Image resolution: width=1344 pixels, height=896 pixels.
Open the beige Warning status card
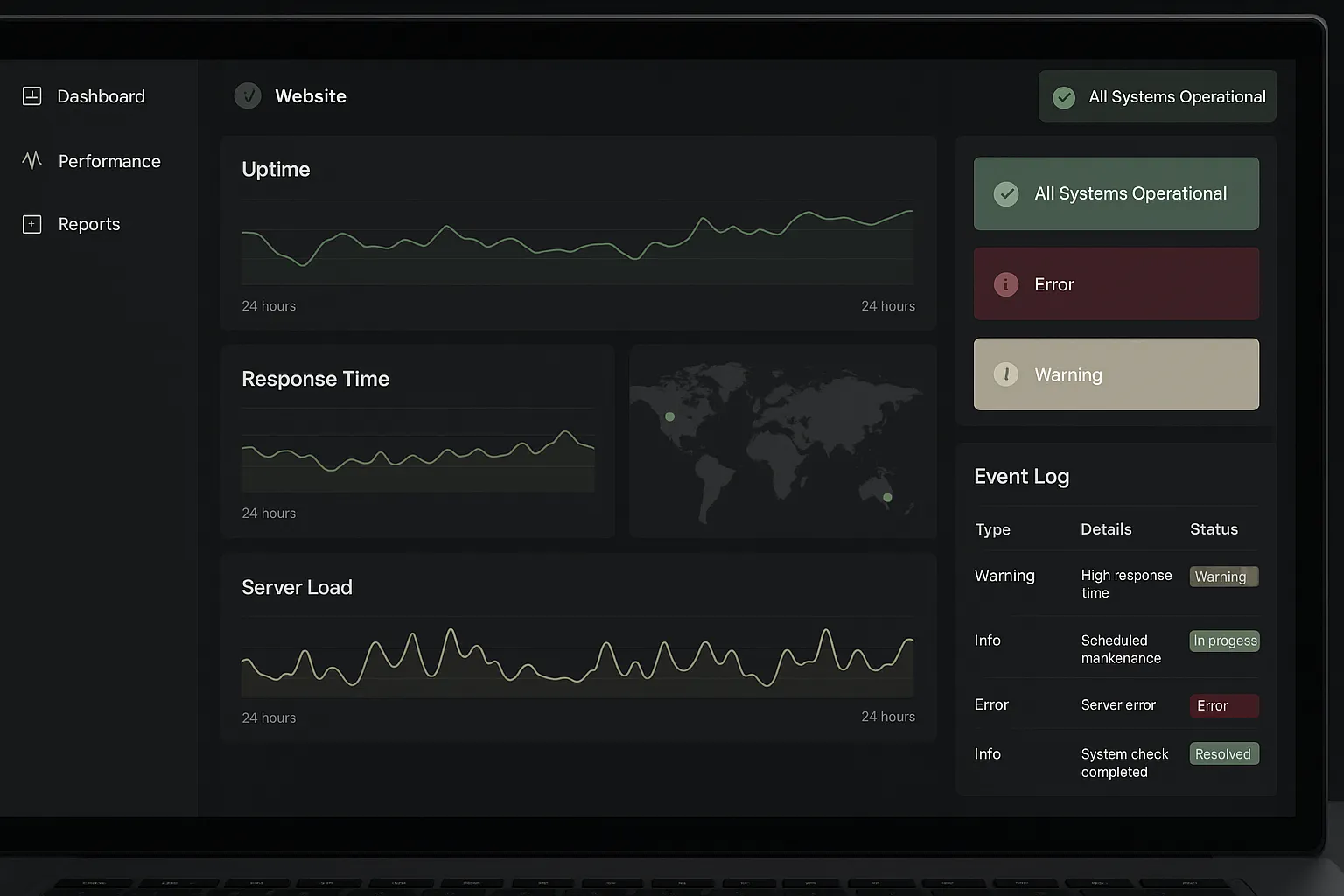(x=1116, y=374)
